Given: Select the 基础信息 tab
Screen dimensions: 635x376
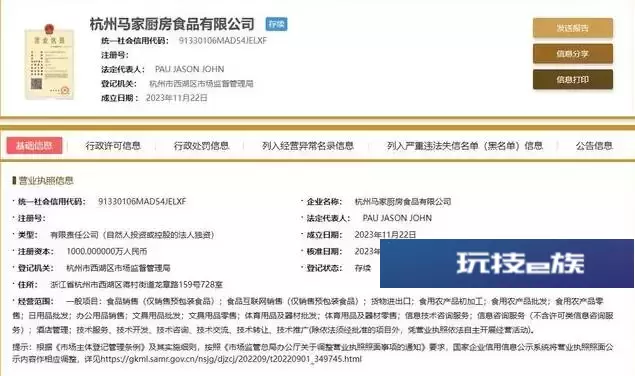Looking at the screenshot, I should (x=34, y=145).
